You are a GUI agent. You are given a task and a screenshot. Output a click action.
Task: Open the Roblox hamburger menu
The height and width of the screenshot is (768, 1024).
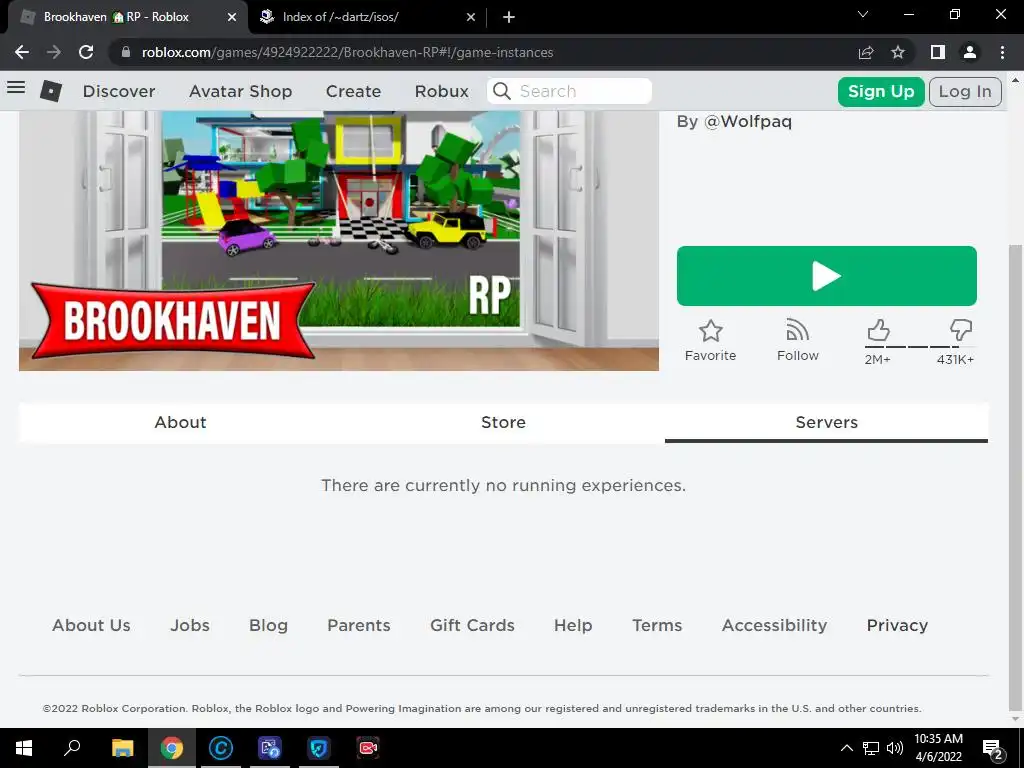click(x=16, y=87)
